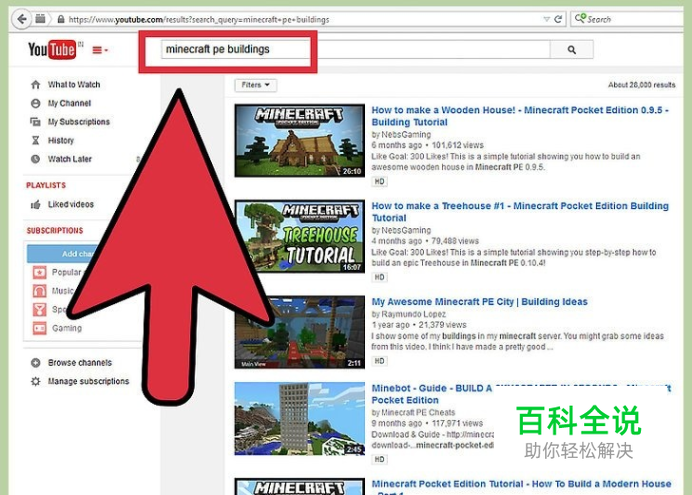Viewport: 692px width, 495px height.
Task: Click the search engine magnifier icon in browser
Action: 580,19
